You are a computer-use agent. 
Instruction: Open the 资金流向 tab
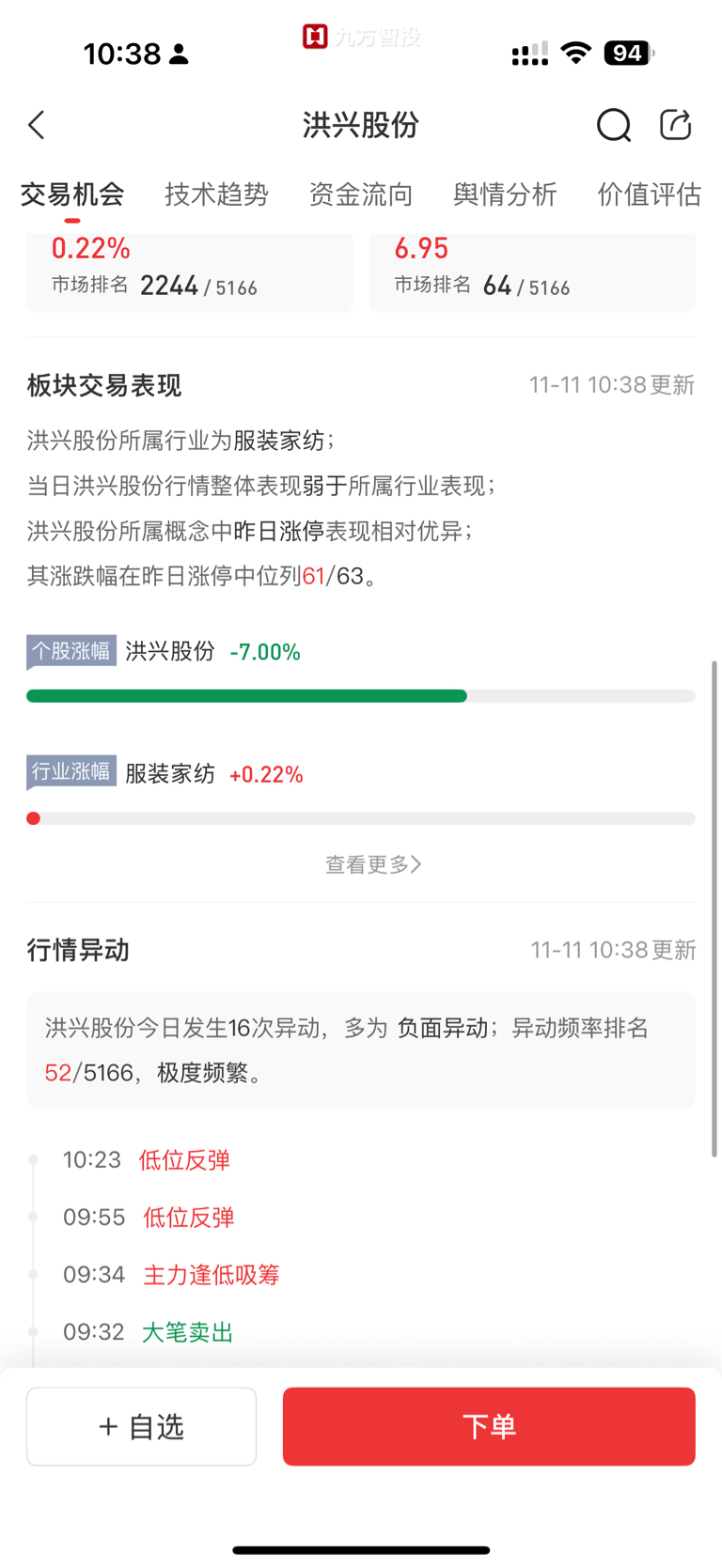pyautogui.click(x=361, y=194)
